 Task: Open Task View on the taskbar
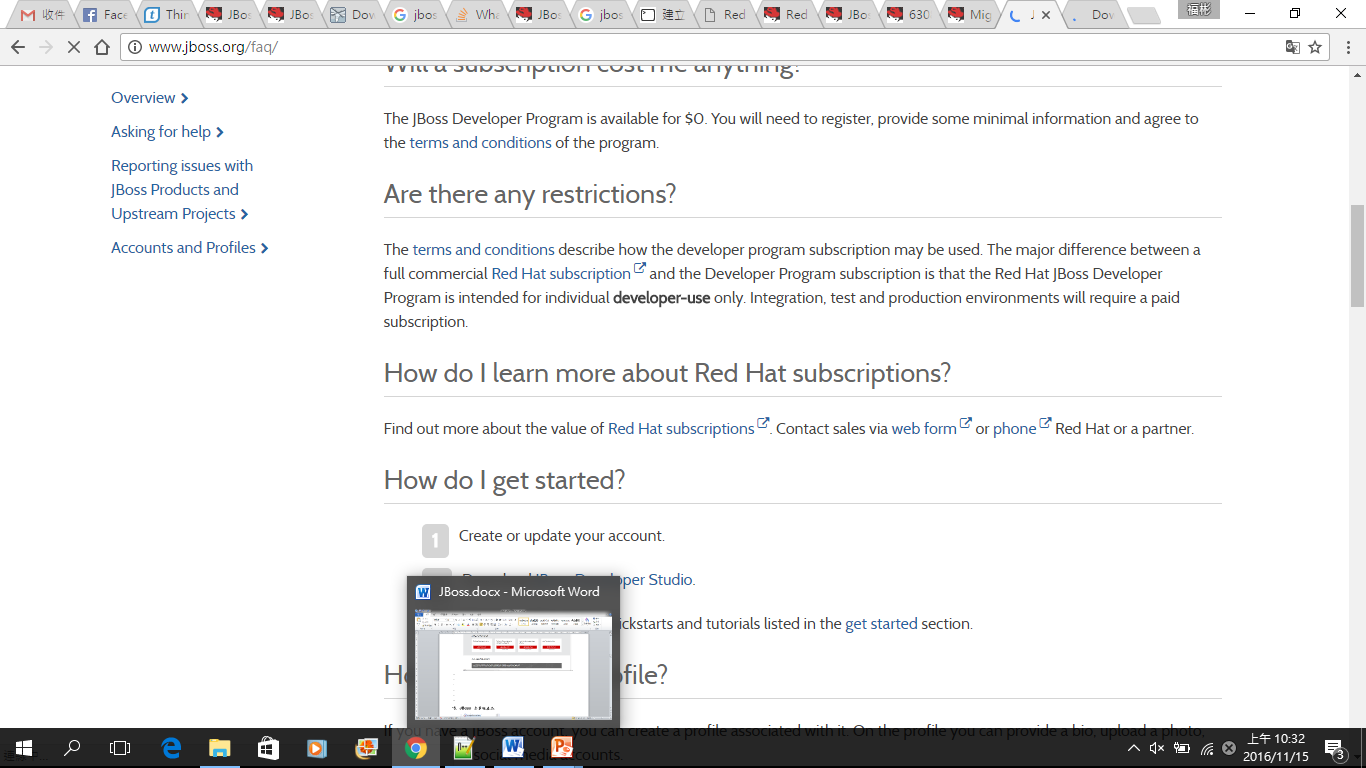click(120, 748)
